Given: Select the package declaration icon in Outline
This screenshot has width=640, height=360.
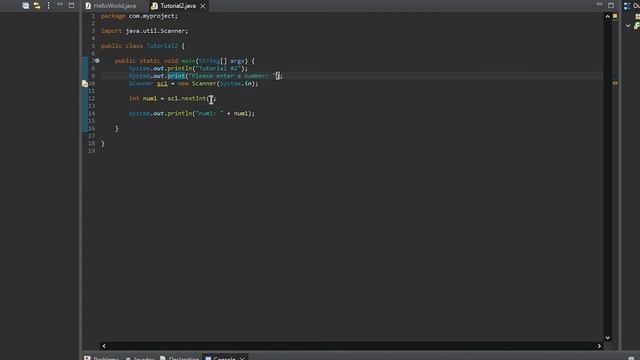Looking at the screenshot, I should (x=637, y=17).
